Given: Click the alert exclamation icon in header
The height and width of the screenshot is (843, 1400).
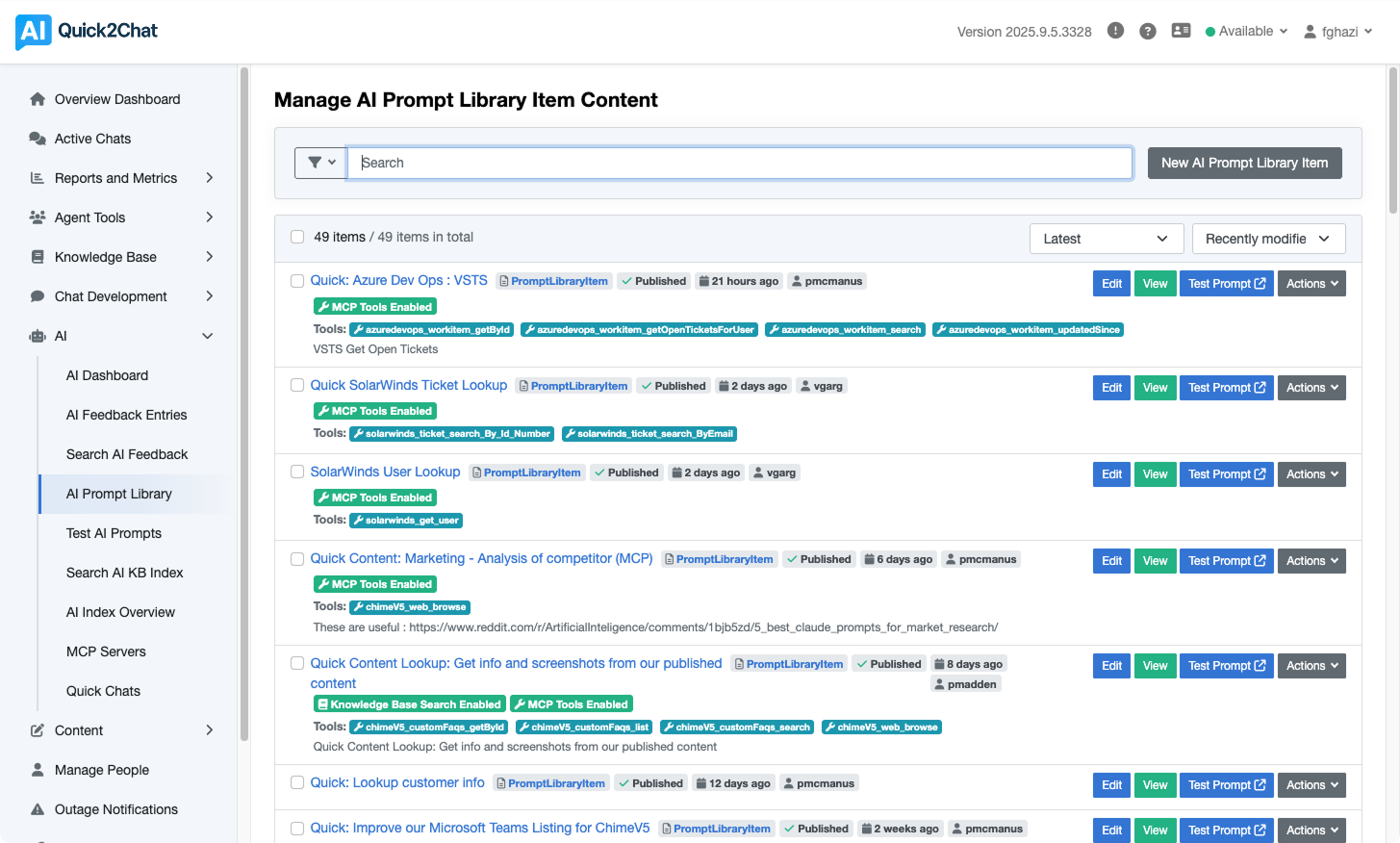Looking at the screenshot, I should (x=1115, y=31).
